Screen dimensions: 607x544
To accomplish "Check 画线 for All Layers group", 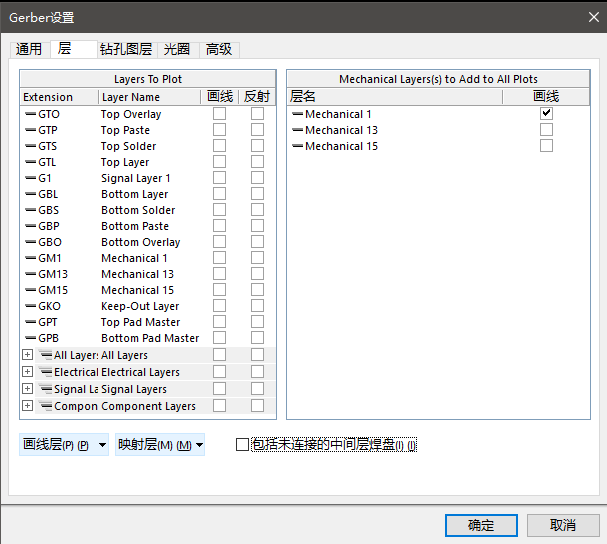I will 219,355.
